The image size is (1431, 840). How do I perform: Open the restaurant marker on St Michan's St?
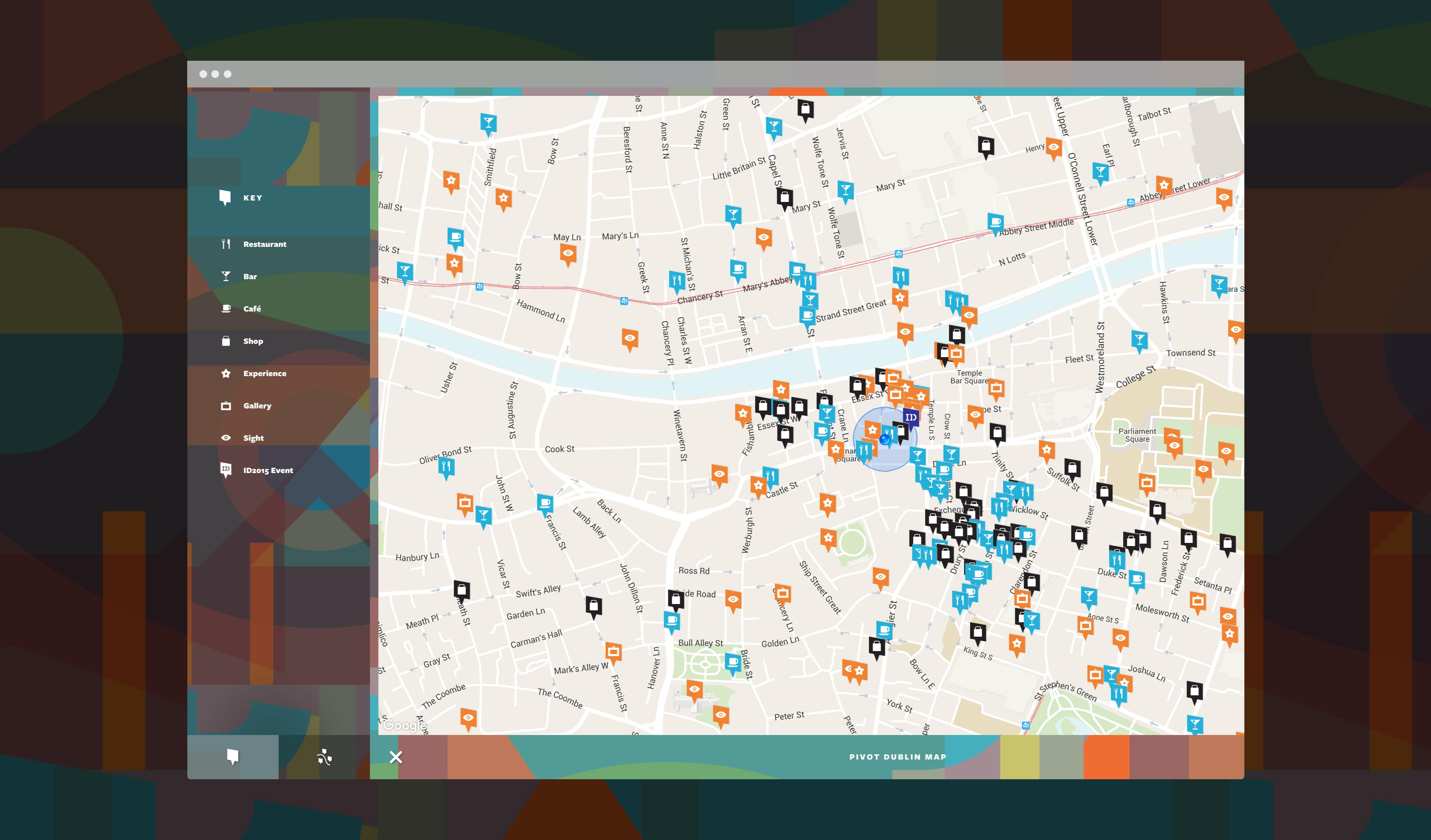pyautogui.click(x=676, y=282)
